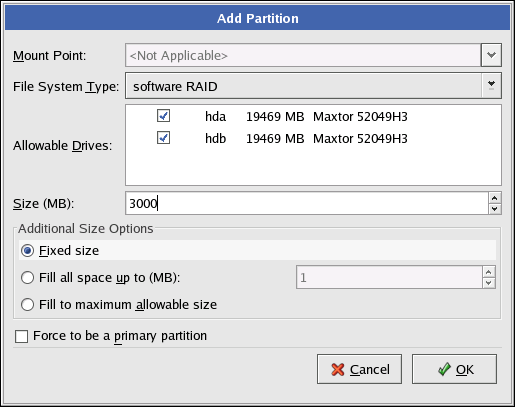Uncheck the hdb drive checkbox
Screen dimensions: 515x407
point(163,138)
